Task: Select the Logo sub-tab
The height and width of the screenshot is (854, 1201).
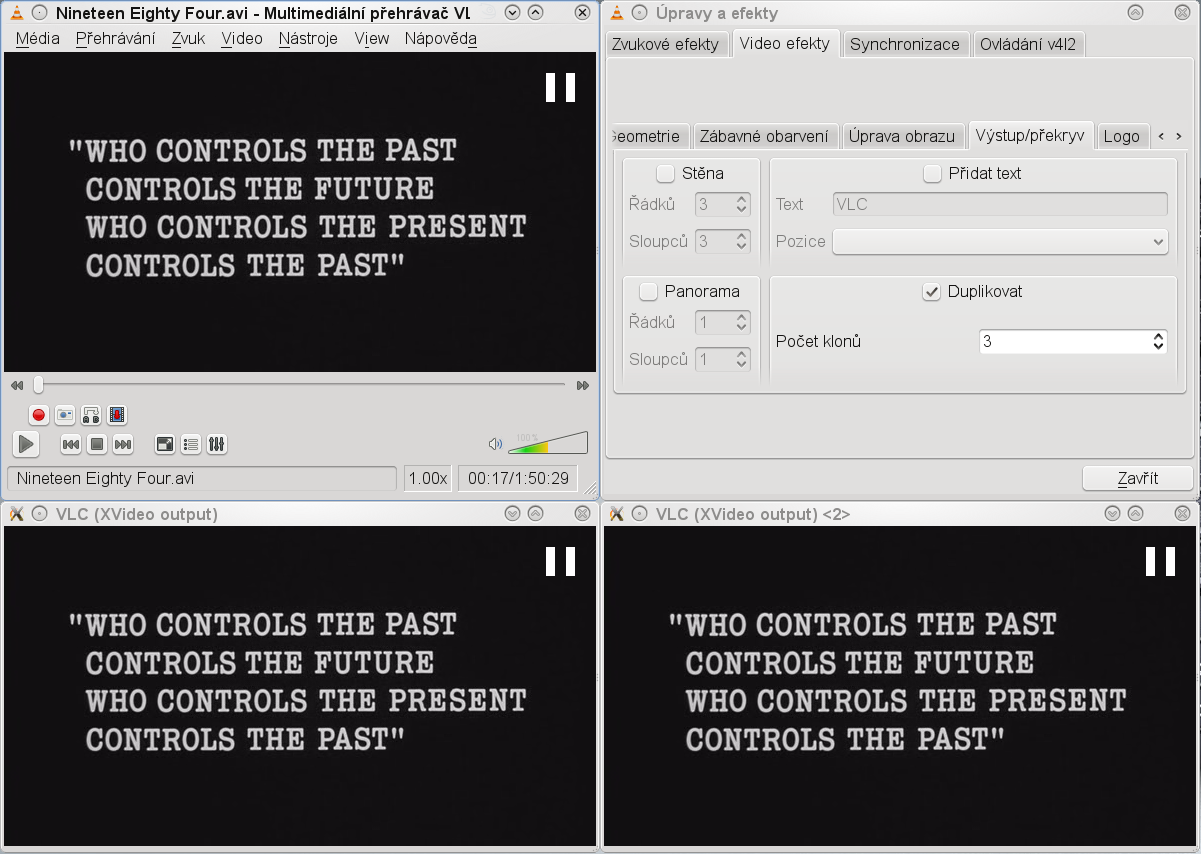Action: [1121, 136]
